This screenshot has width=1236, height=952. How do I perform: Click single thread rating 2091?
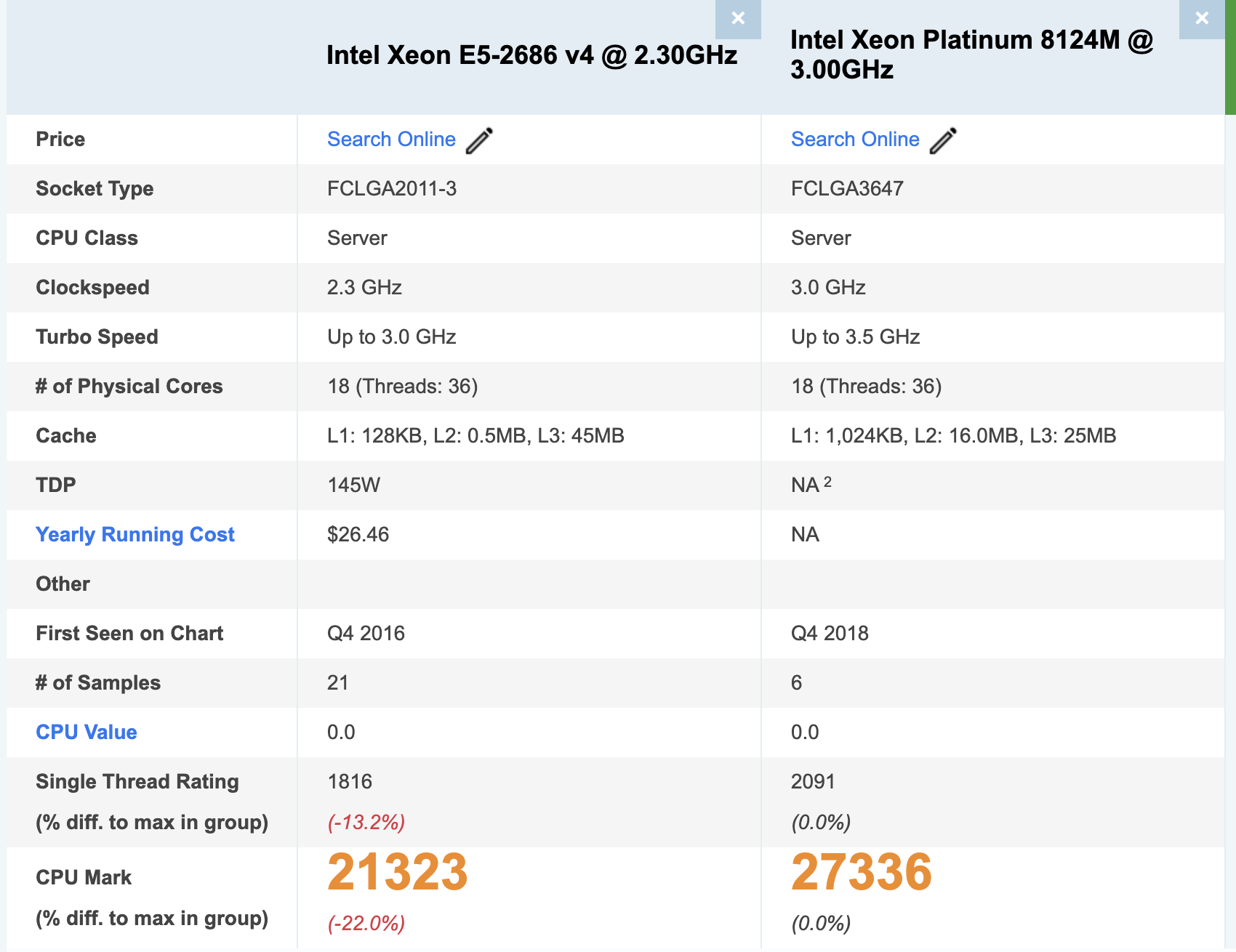[x=813, y=781]
